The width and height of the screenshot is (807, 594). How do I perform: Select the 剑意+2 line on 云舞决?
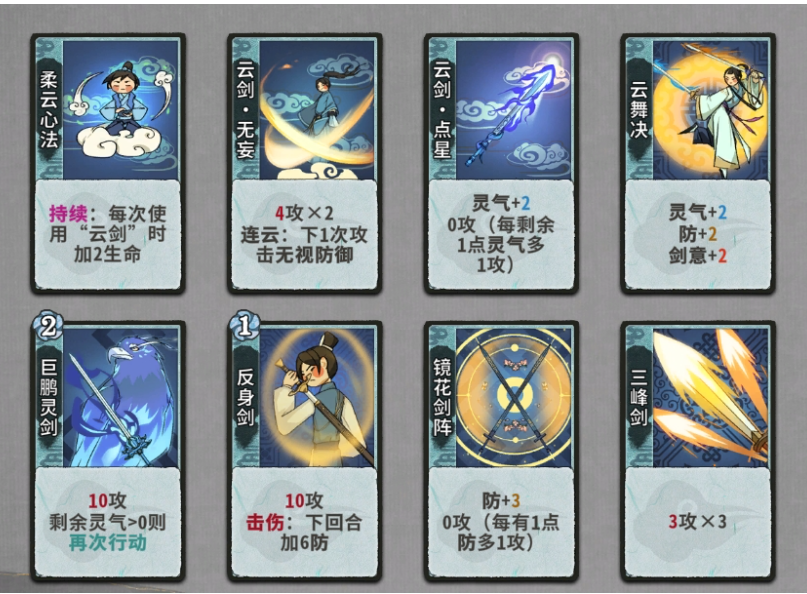click(x=697, y=255)
